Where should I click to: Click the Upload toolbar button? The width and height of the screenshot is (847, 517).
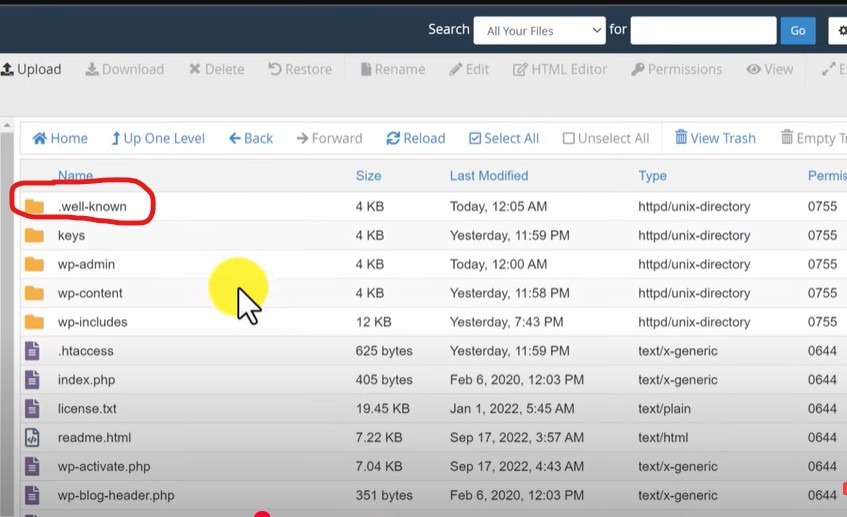(31, 69)
